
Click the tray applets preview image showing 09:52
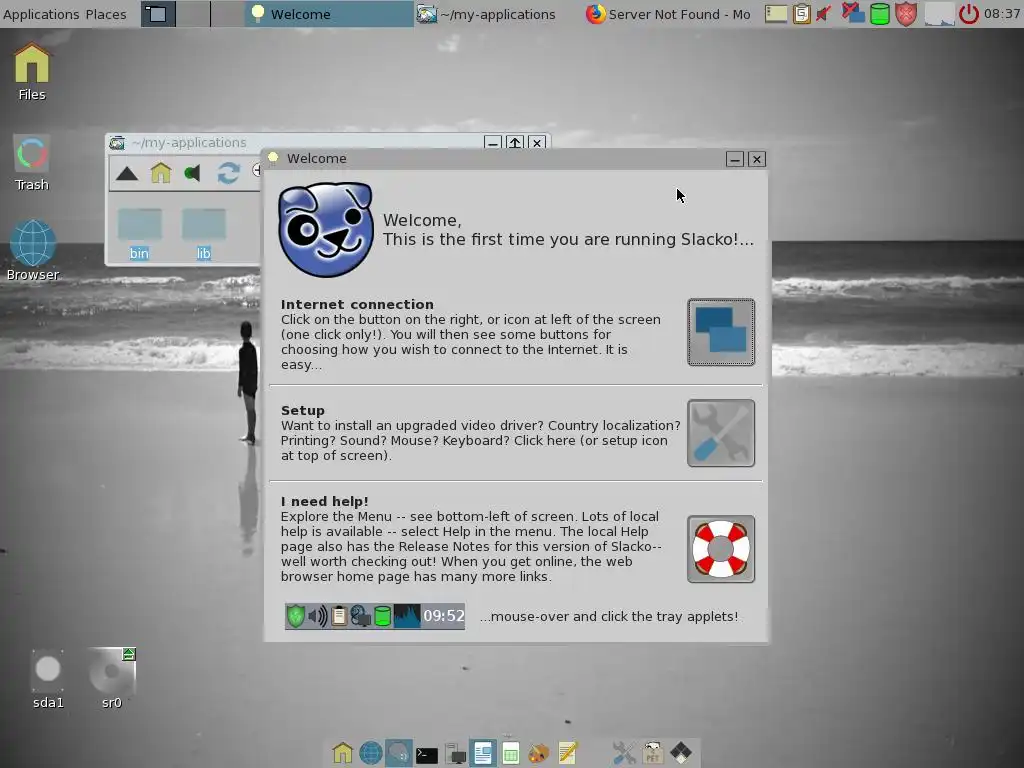[375, 616]
